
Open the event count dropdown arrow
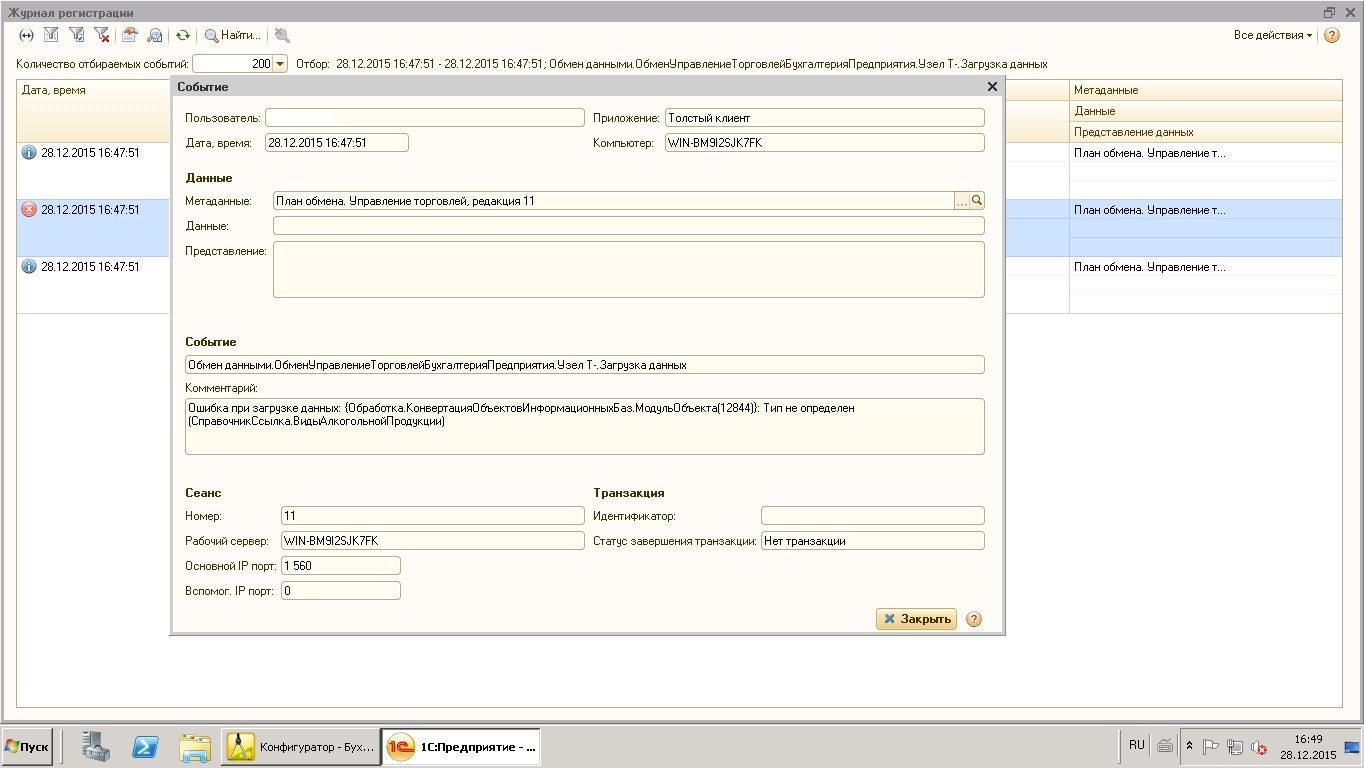[x=280, y=64]
